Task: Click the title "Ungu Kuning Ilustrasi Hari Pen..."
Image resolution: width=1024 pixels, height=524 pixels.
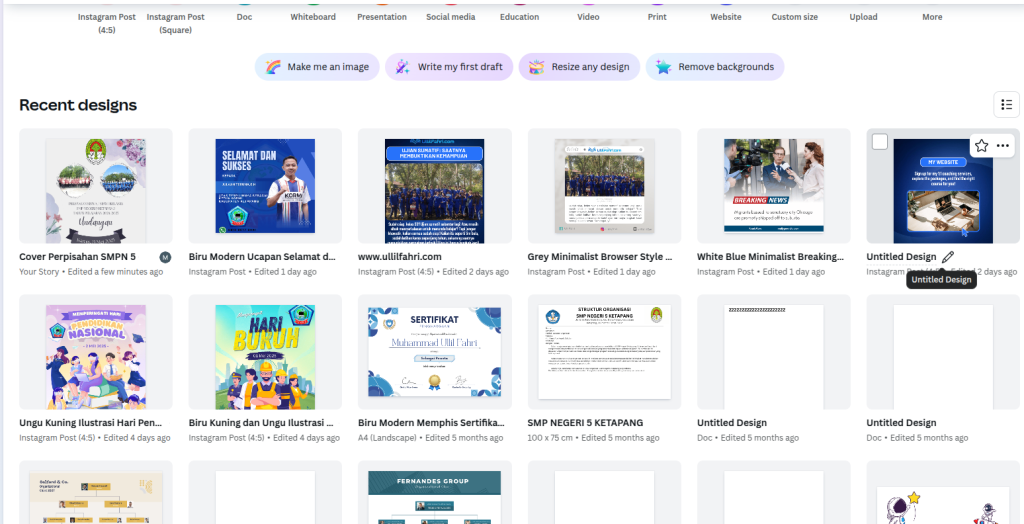Action: (91, 423)
